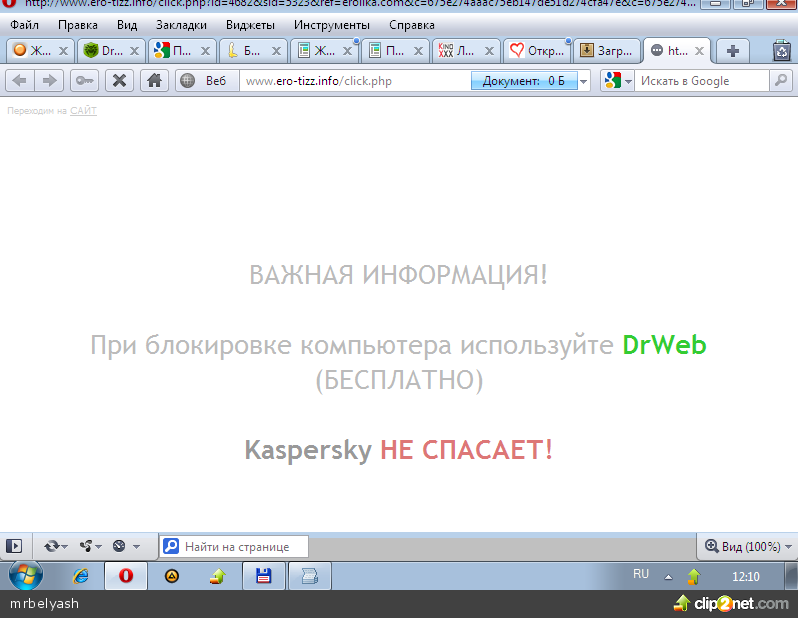Image resolution: width=798 pixels, height=618 pixels.
Task: Show hidden tray icons arrow
Action: pyautogui.click(x=668, y=577)
